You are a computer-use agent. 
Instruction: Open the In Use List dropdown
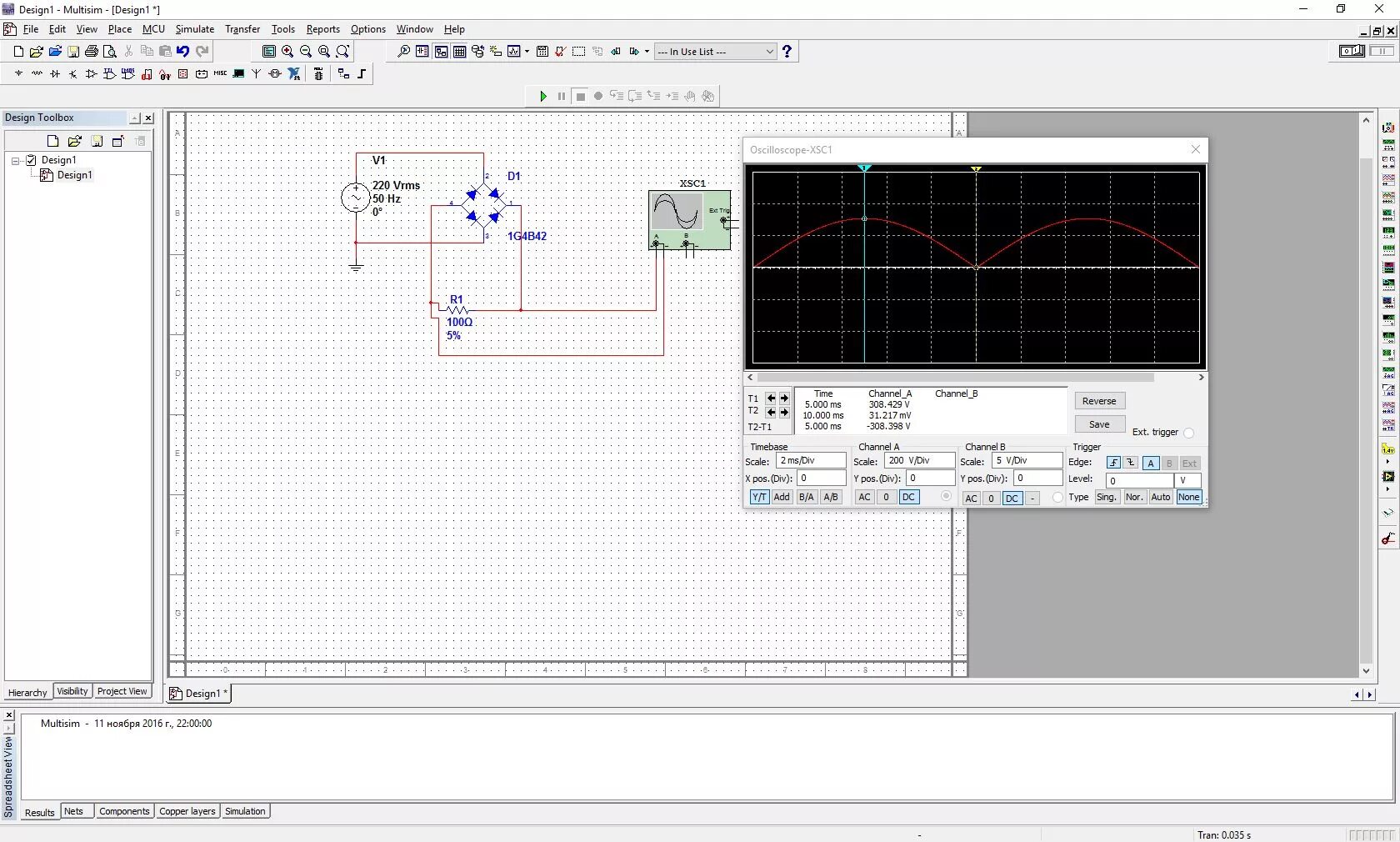coord(715,52)
